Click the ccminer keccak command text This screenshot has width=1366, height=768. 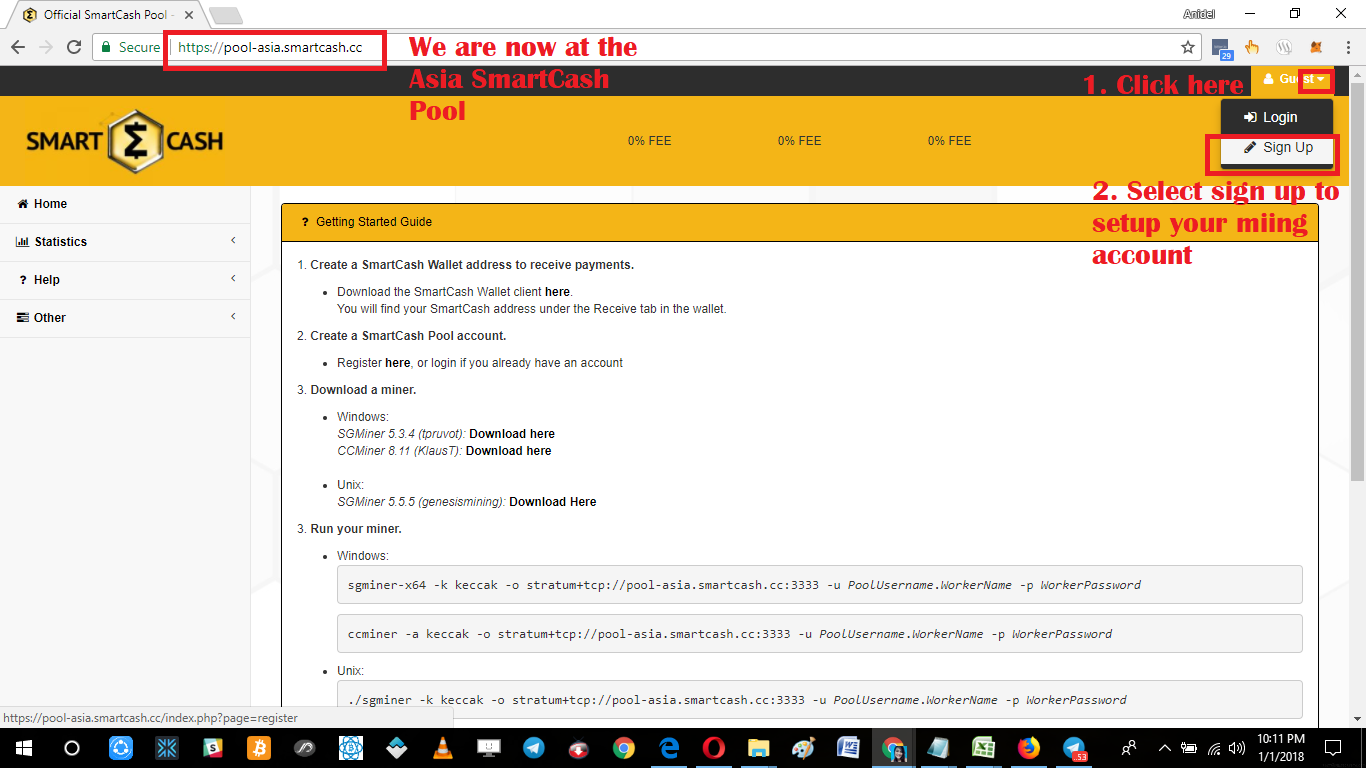click(730, 634)
